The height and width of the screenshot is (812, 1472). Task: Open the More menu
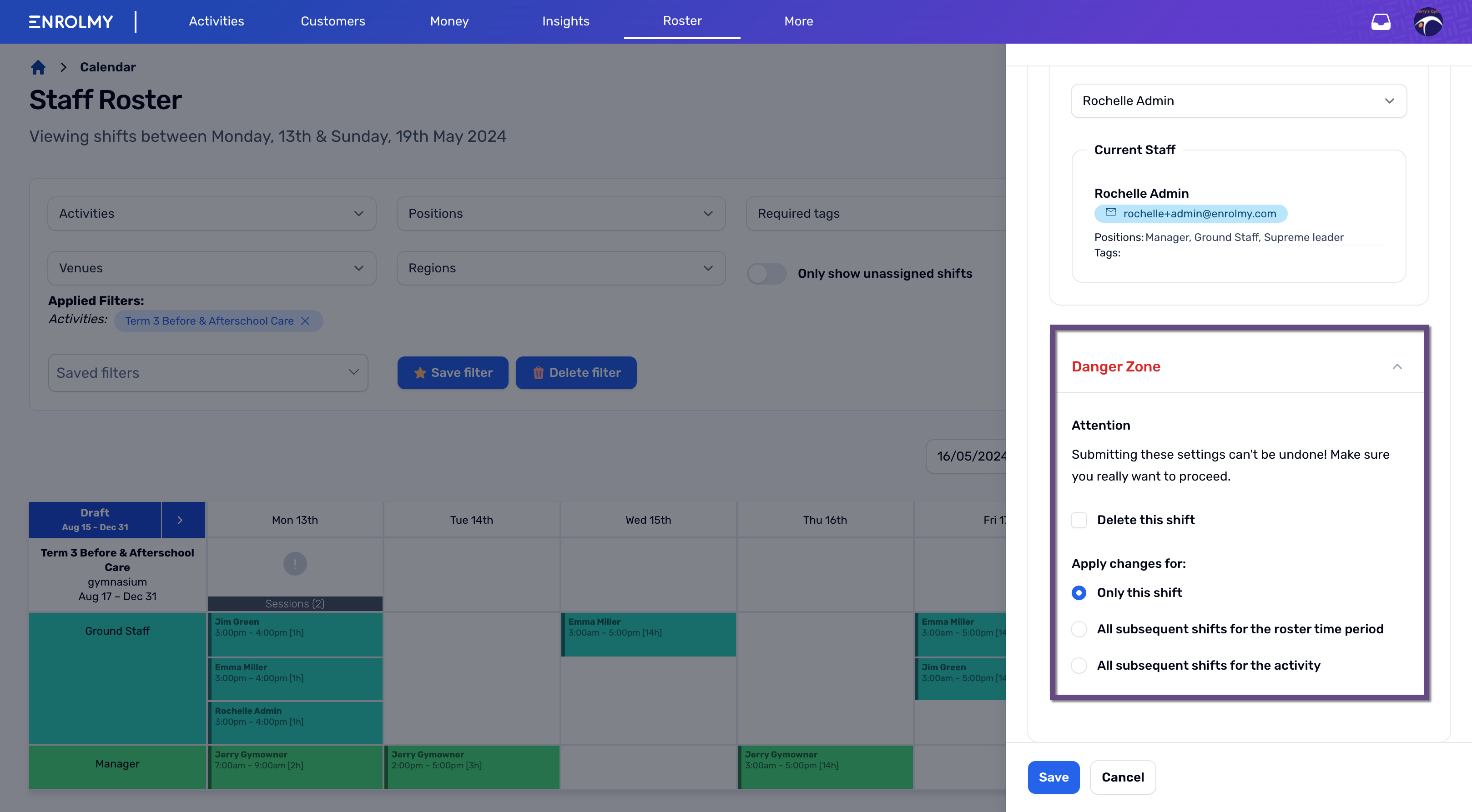pos(798,21)
